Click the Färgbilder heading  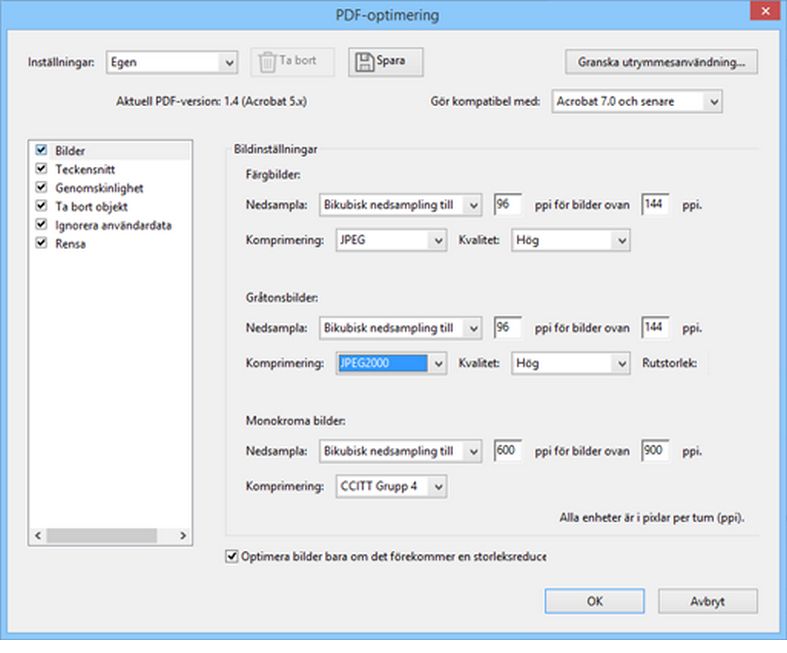[x=273, y=175]
